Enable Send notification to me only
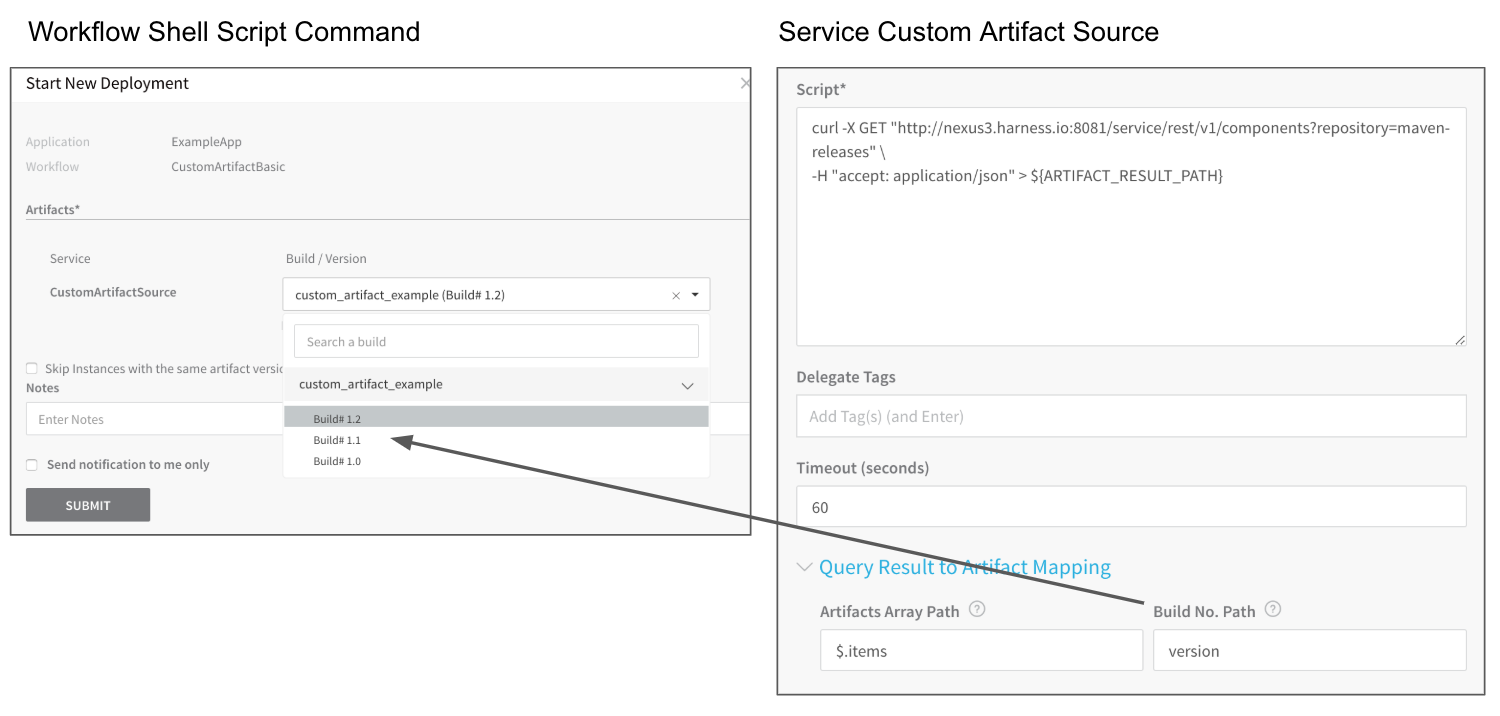Viewport: 1500px width, 716px height. [32, 464]
